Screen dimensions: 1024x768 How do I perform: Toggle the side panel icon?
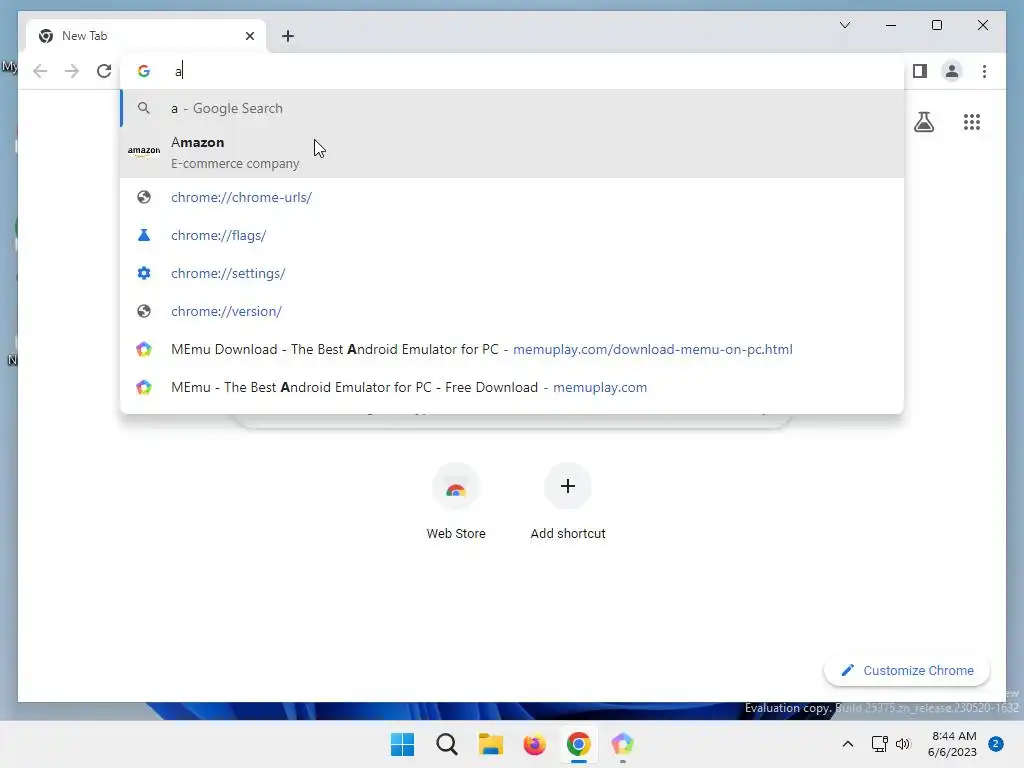point(920,71)
